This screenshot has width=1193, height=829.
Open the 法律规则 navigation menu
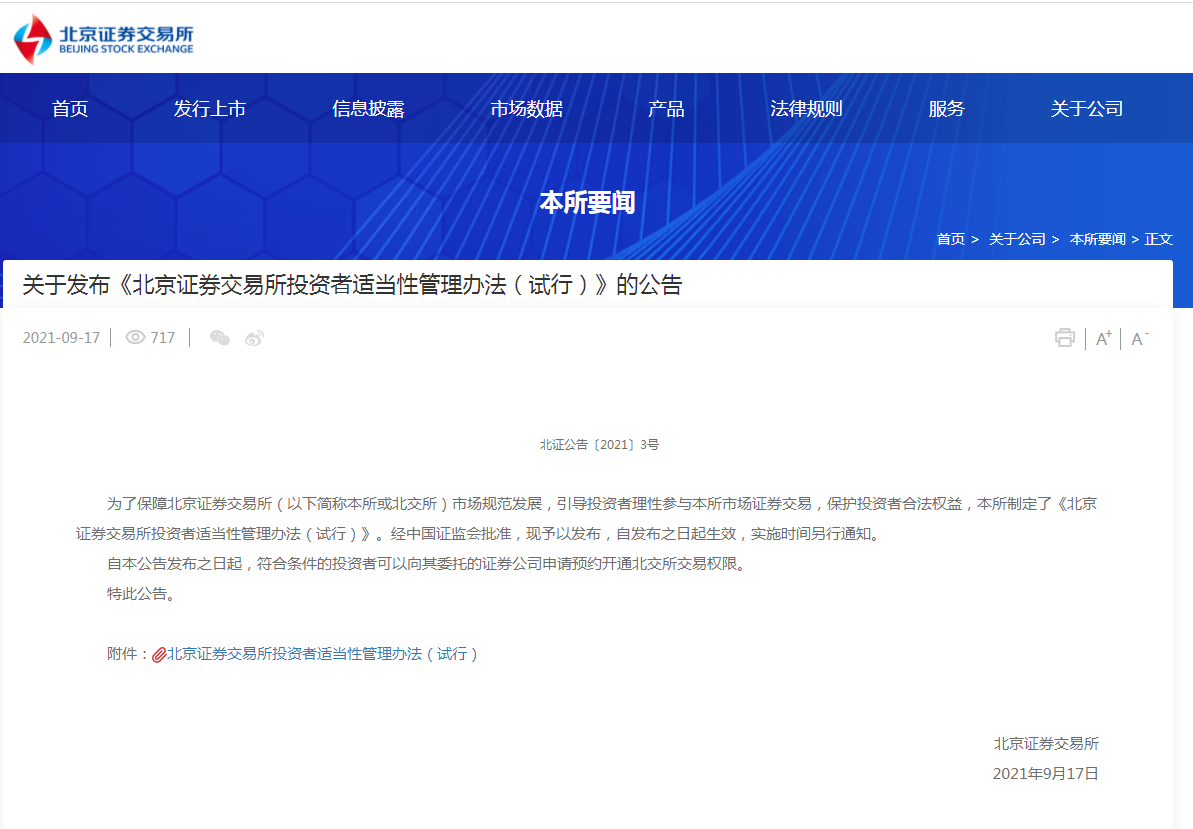[806, 109]
